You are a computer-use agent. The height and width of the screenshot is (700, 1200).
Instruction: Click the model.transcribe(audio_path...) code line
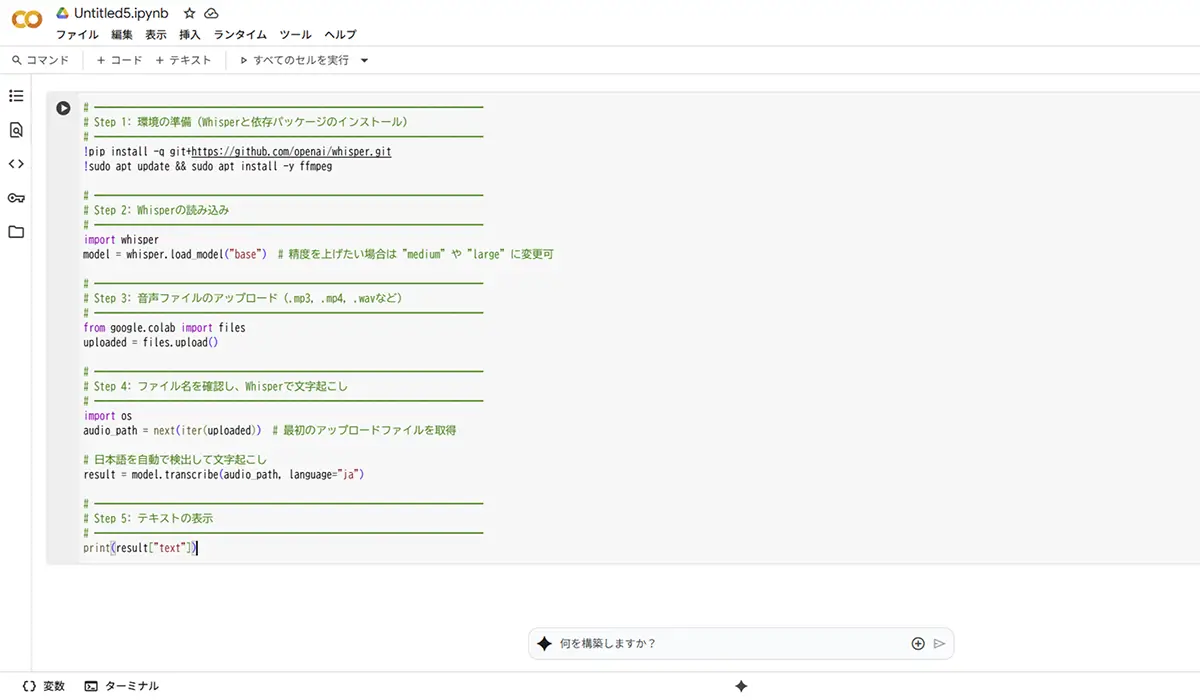[x=223, y=474]
